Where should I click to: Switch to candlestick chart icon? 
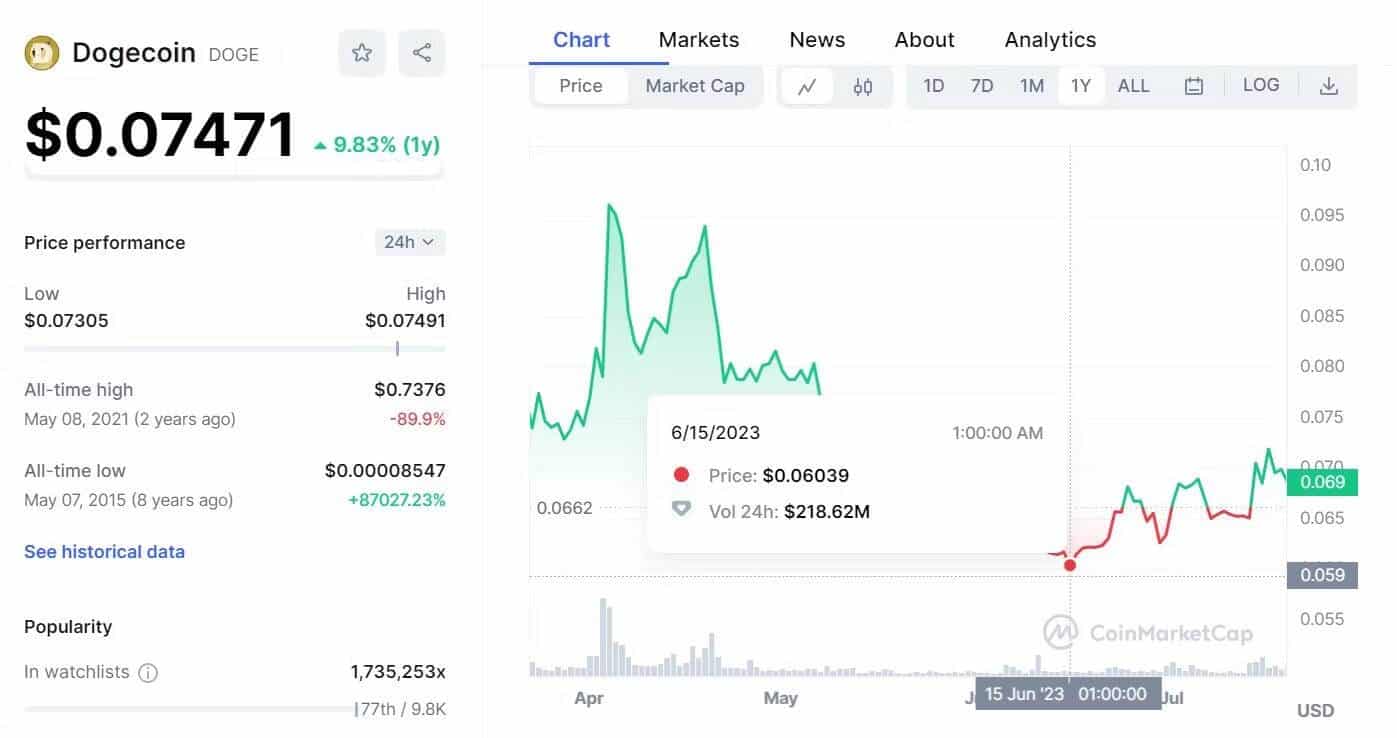point(863,87)
